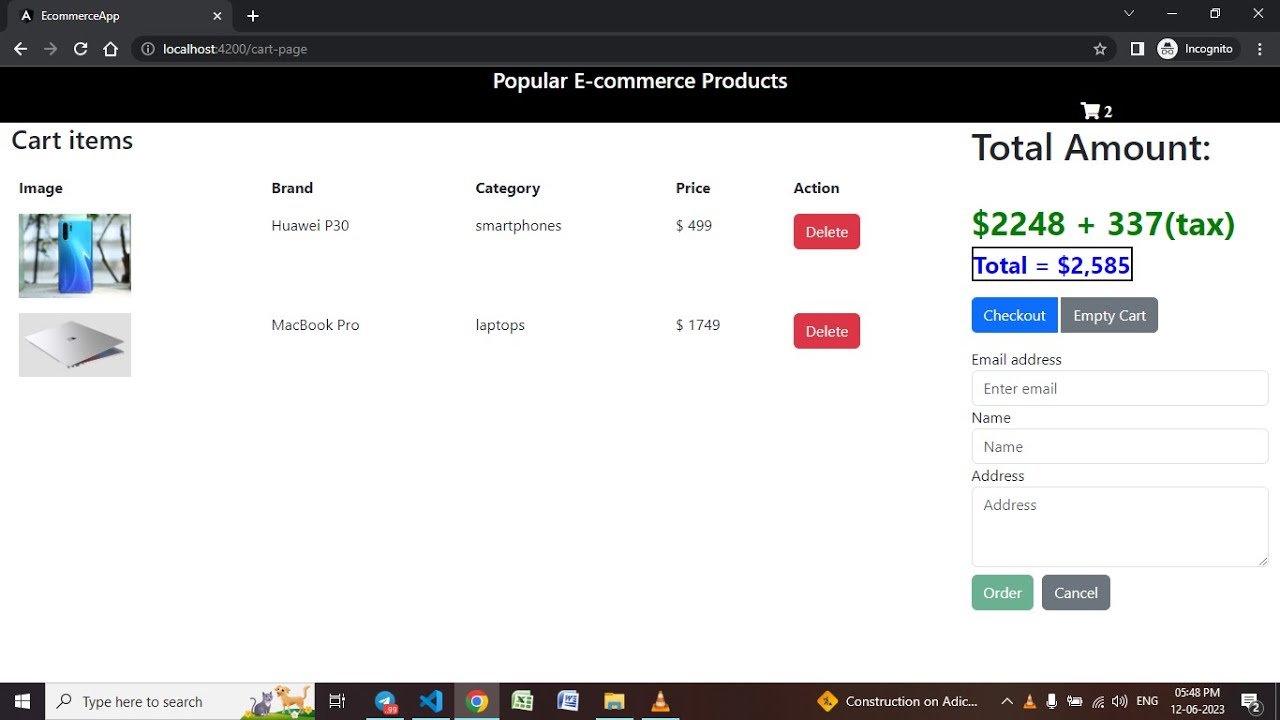The width and height of the screenshot is (1280, 720).
Task: Open VLC media player from taskbar
Action: click(660, 701)
